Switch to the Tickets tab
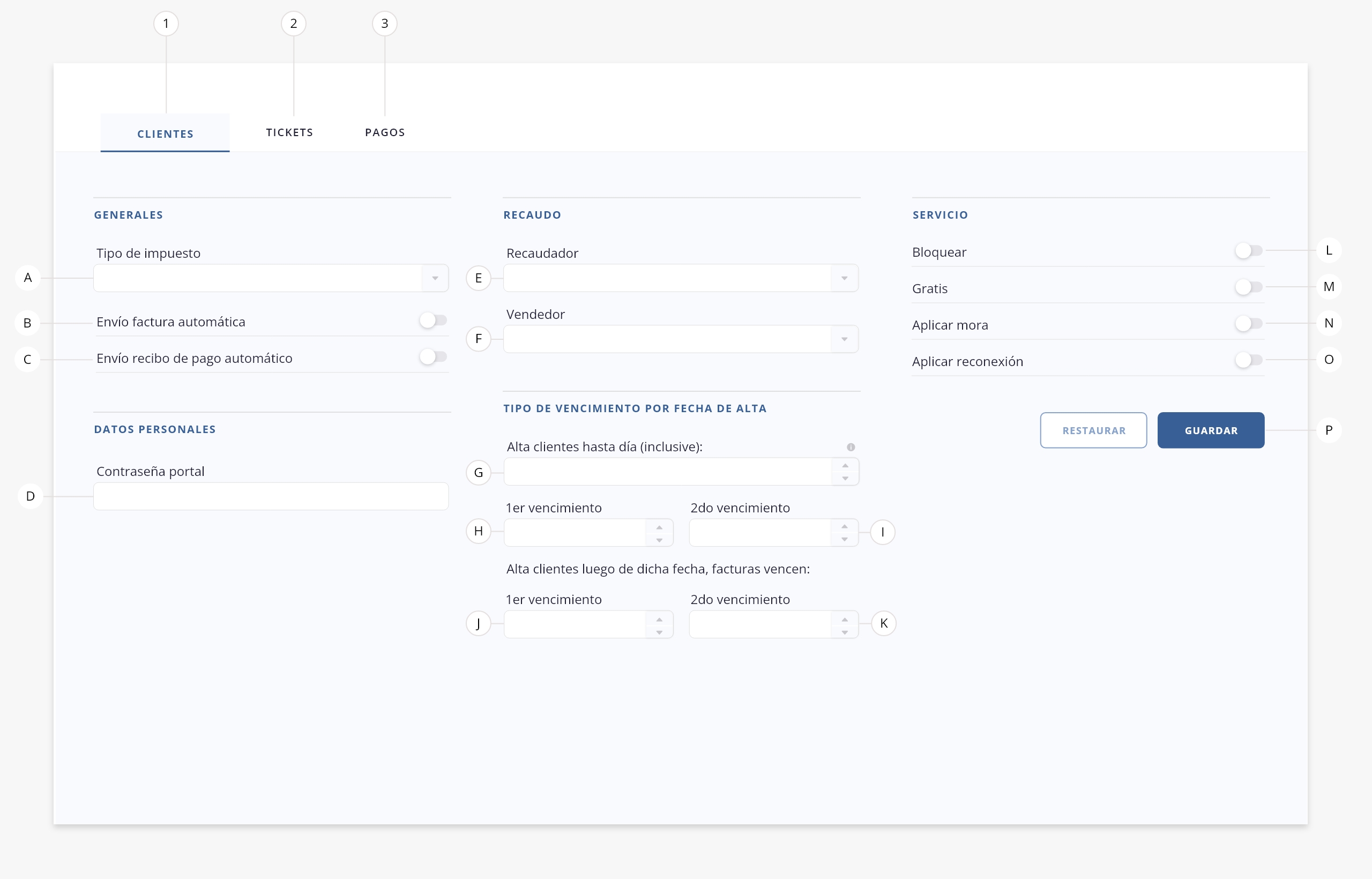1372x879 pixels. pos(289,132)
